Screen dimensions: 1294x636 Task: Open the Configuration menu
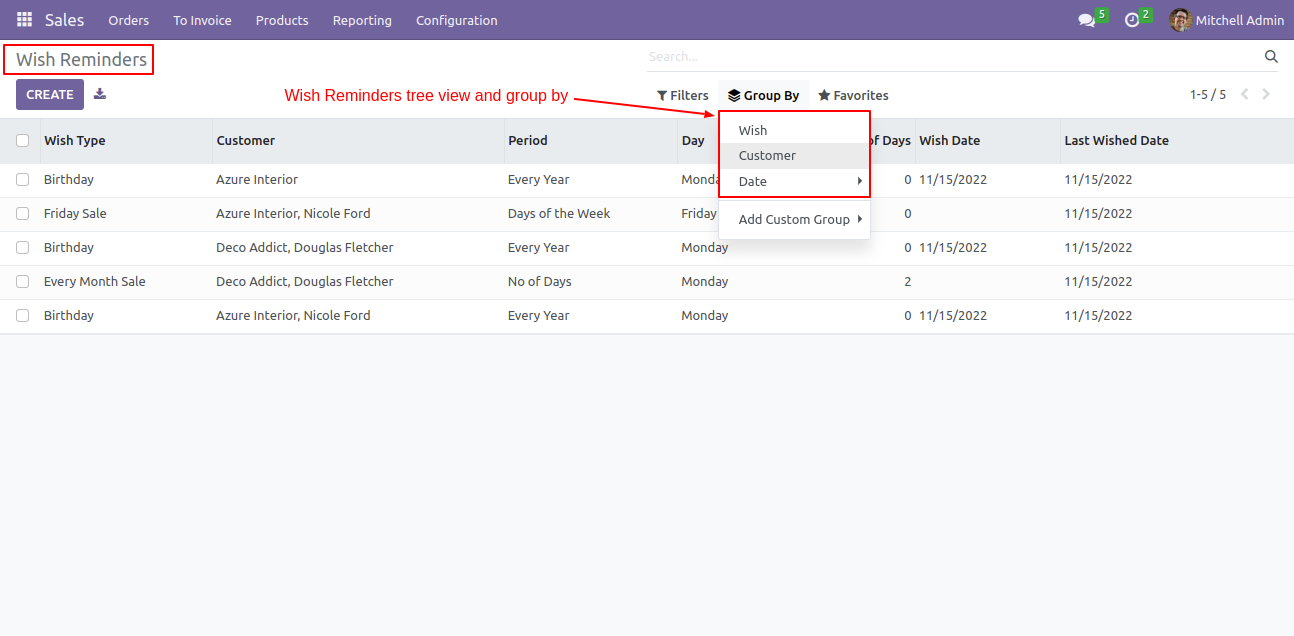[457, 20]
